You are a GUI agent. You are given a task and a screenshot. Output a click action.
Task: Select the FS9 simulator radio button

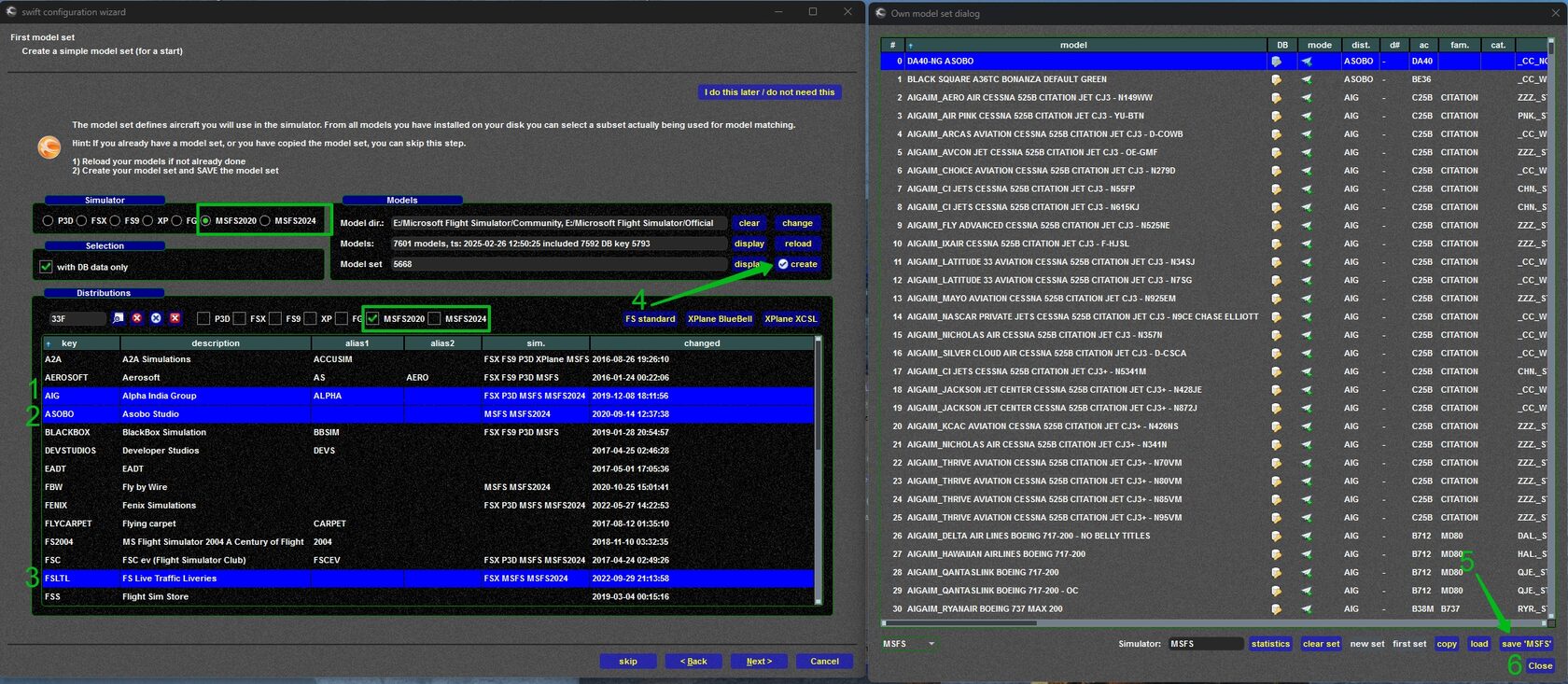pyautogui.click(x=116, y=221)
